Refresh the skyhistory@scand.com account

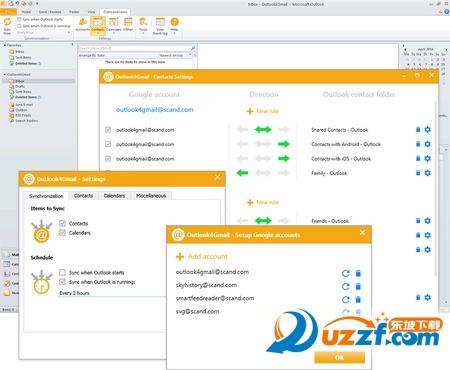[x=346, y=286]
